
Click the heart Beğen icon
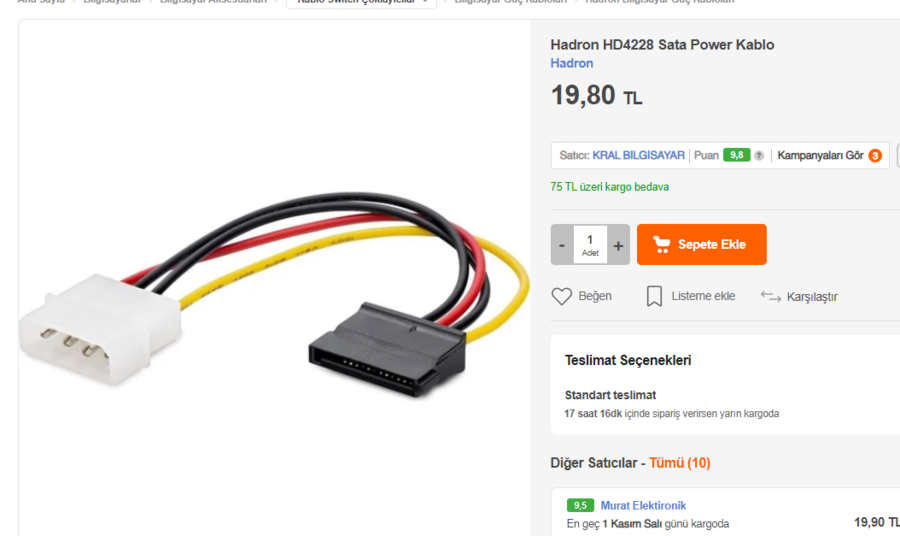pos(561,296)
